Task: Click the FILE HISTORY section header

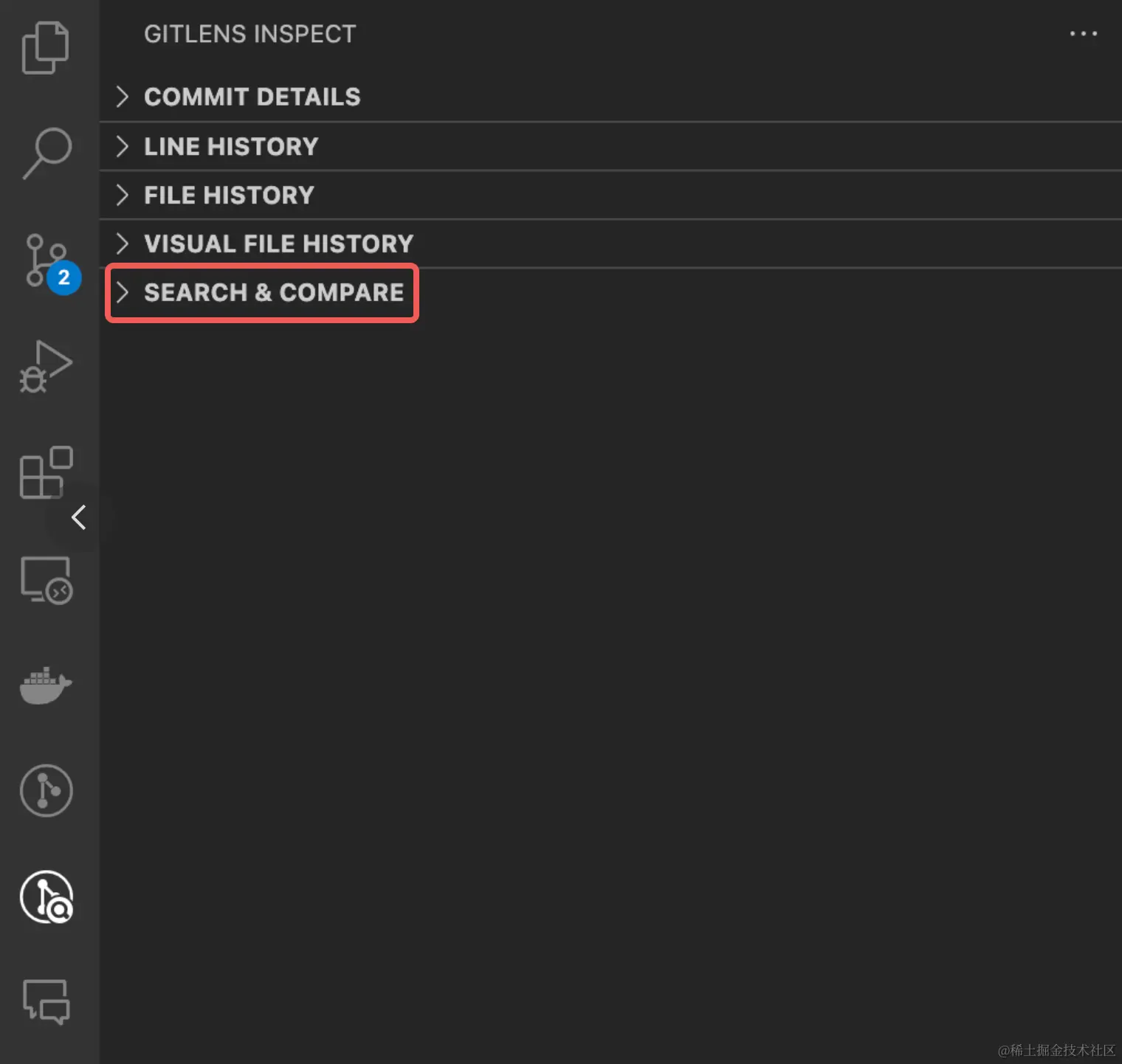Action: pos(610,195)
